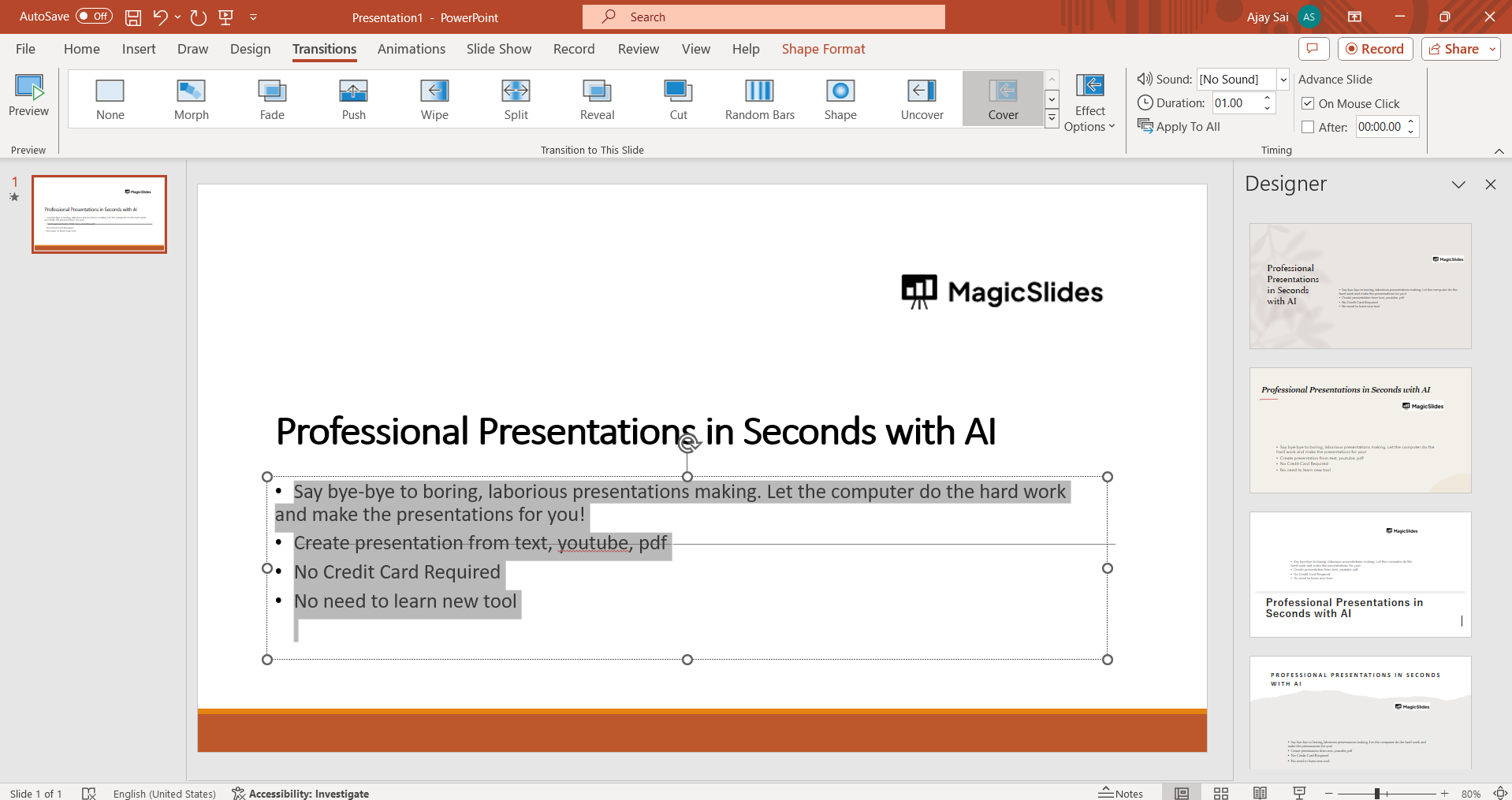Uncheck the On Mouse Click checkbox
Screen dimensions: 1512x800
[1308, 103]
